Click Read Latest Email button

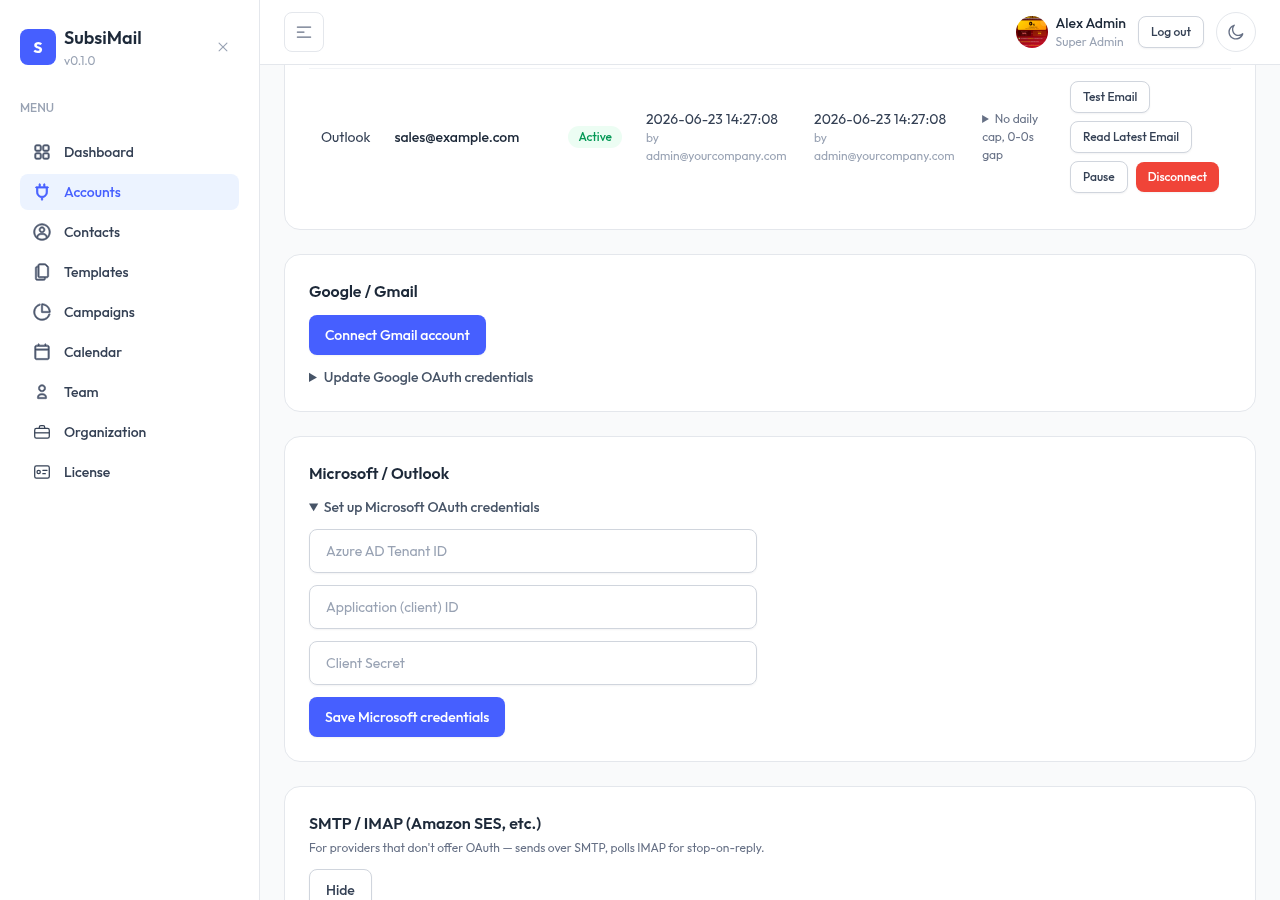[x=1131, y=137]
